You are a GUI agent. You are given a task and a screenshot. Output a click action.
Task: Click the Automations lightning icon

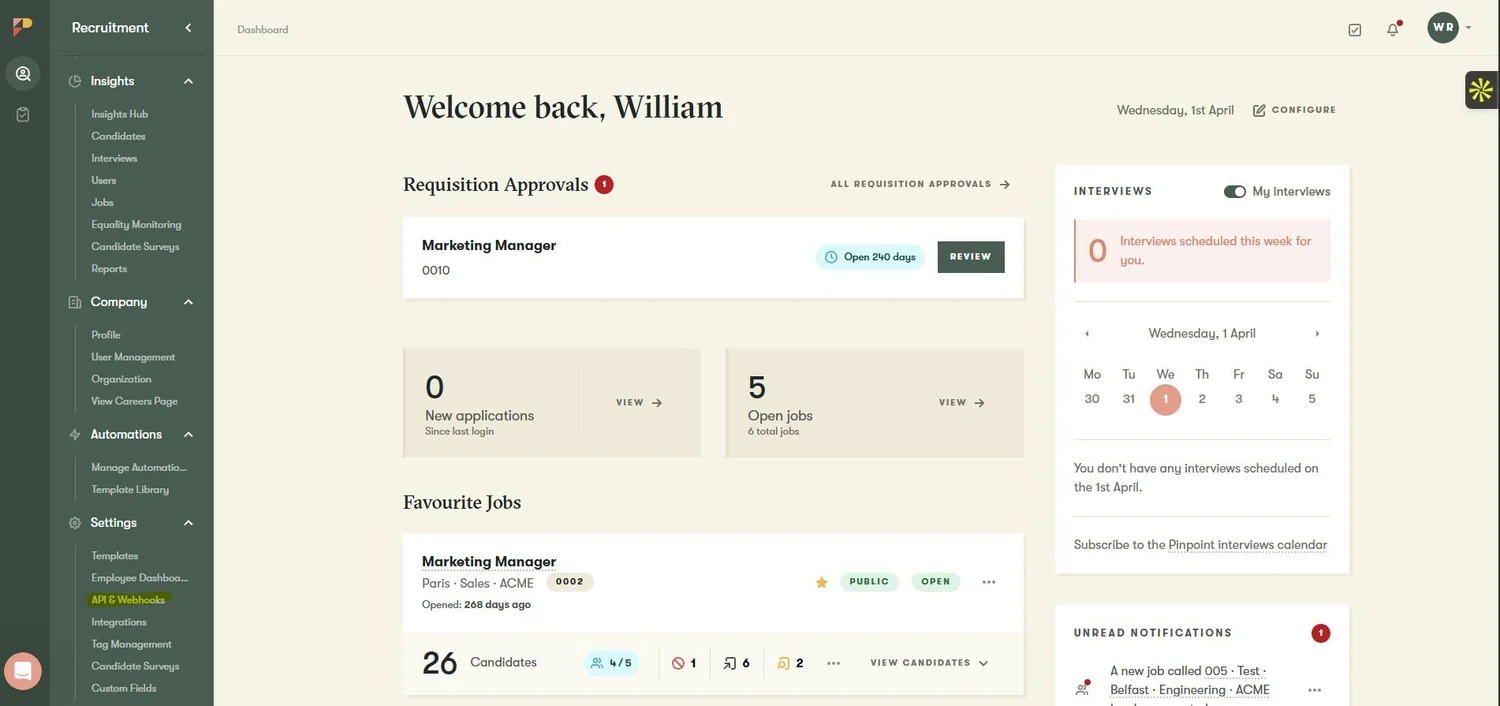point(75,435)
